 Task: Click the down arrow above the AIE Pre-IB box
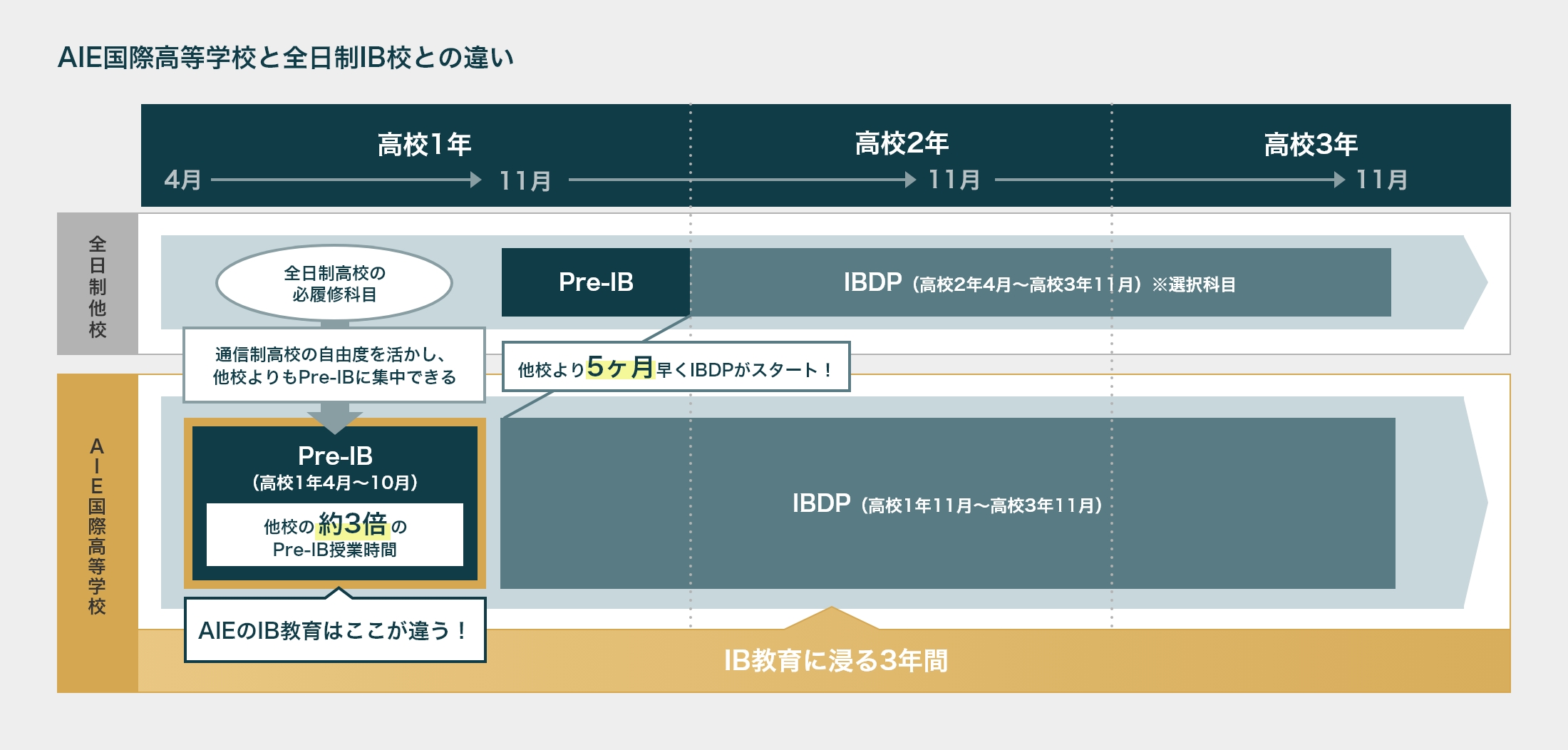pos(335,419)
